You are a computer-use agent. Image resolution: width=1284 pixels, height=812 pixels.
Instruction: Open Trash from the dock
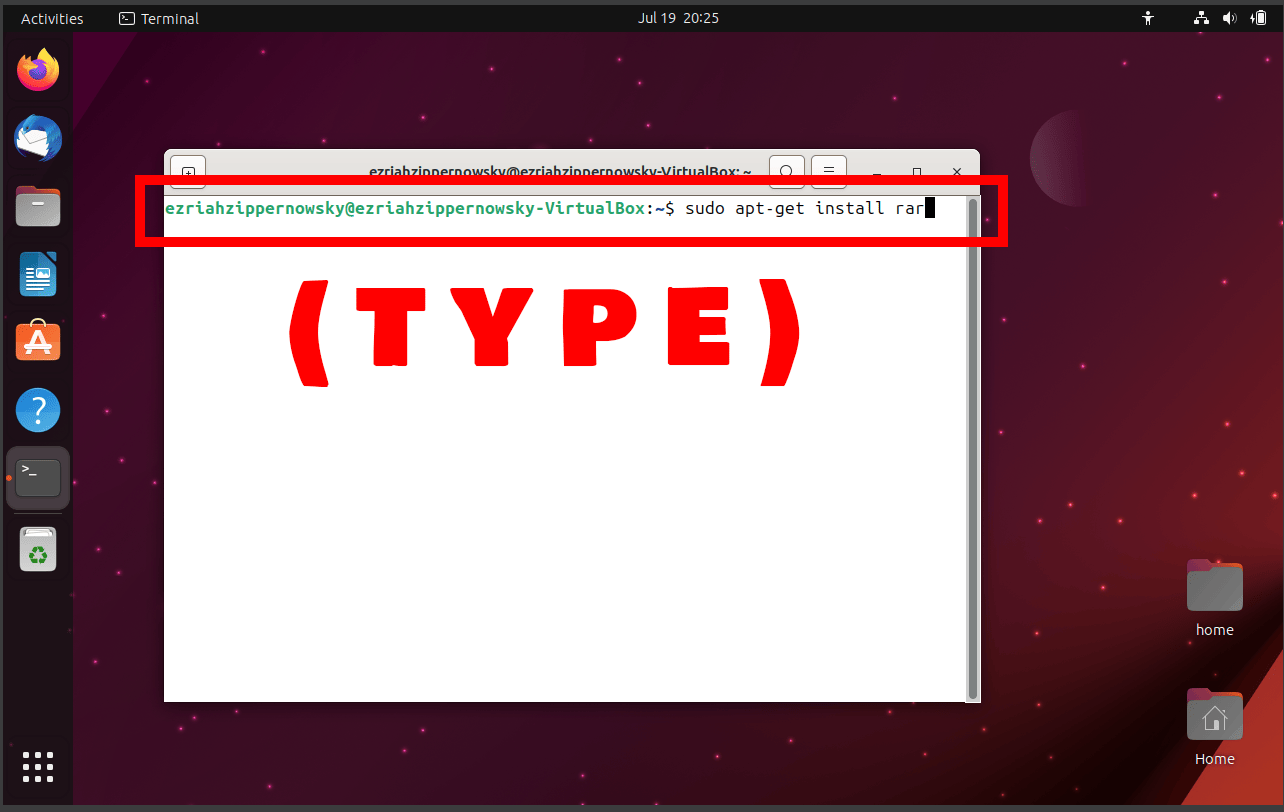pyautogui.click(x=37, y=548)
